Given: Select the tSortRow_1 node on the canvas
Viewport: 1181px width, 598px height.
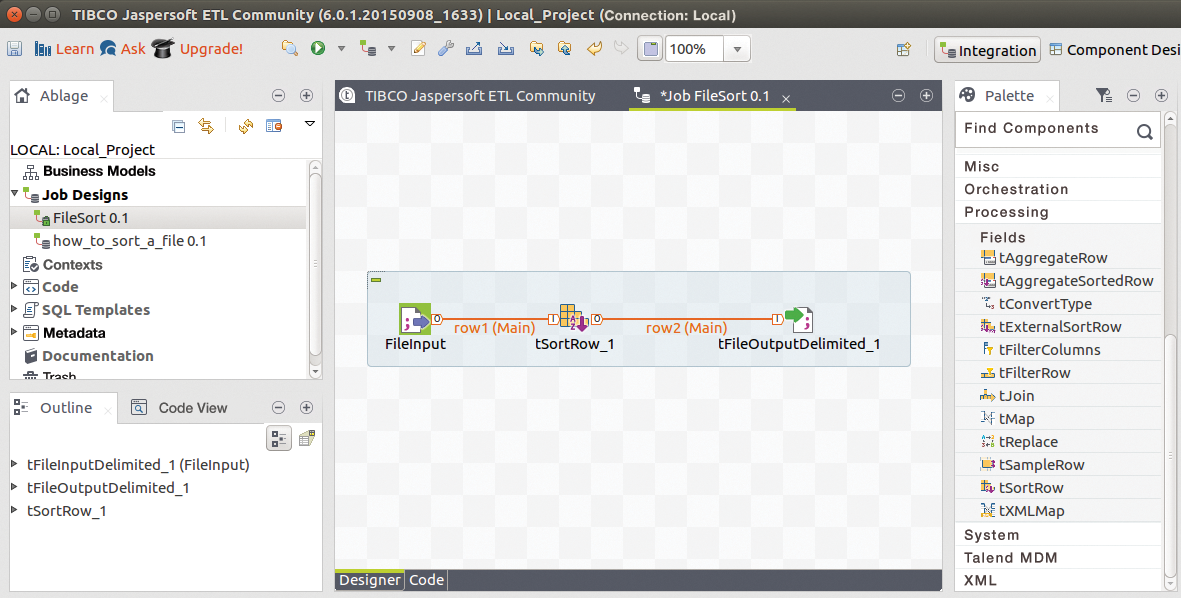Looking at the screenshot, I should tap(574, 318).
